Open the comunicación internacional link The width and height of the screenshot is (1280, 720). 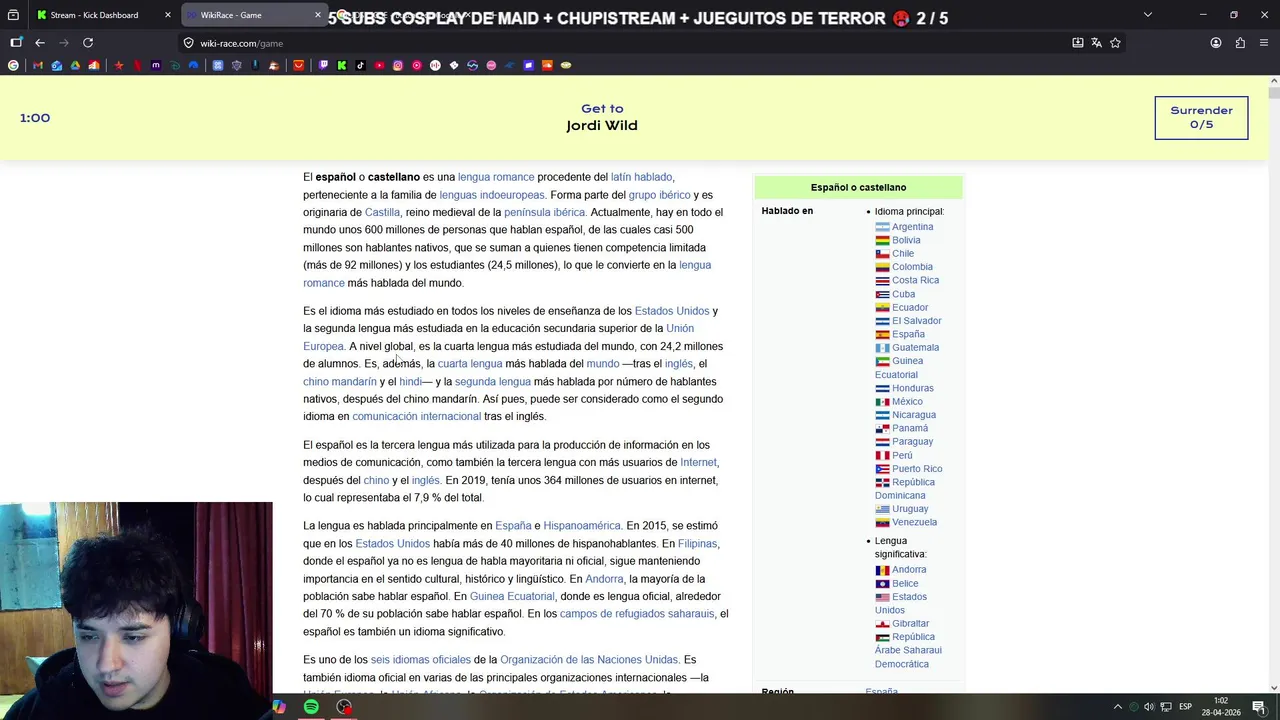[x=416, y=416]
